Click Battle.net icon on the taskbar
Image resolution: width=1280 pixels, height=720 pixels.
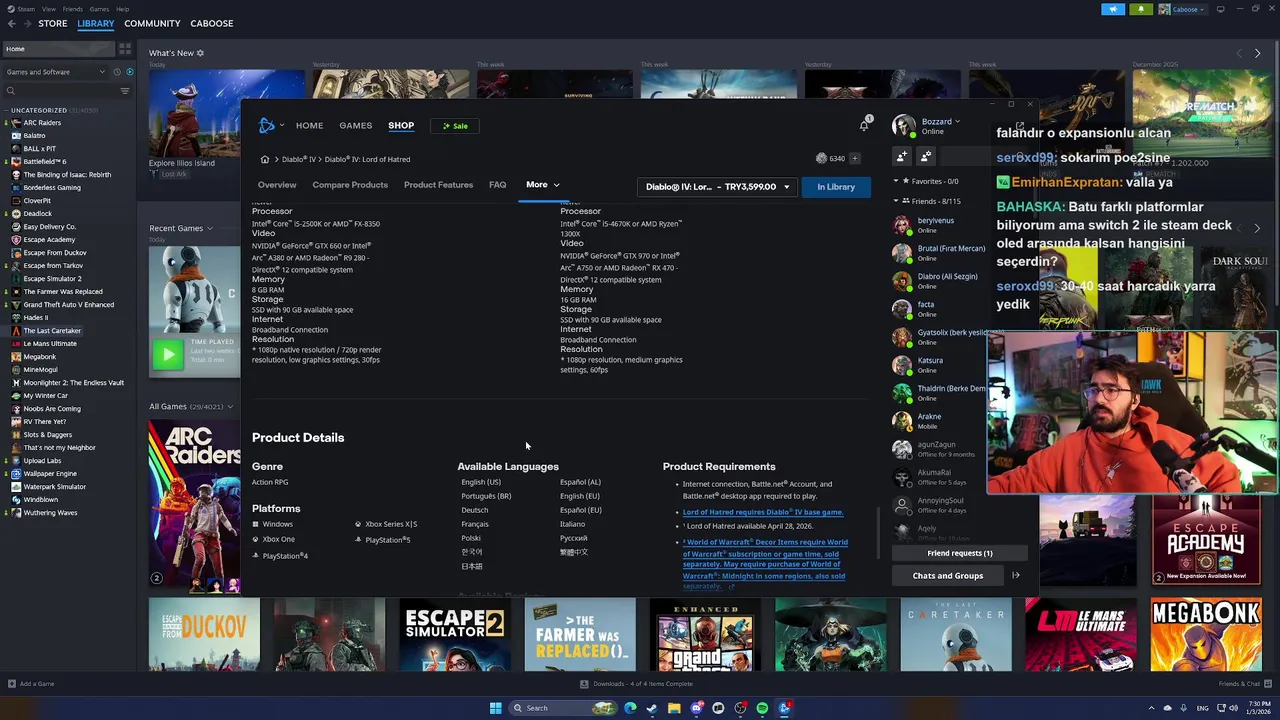pyautogui.click(x=785, y=708)
